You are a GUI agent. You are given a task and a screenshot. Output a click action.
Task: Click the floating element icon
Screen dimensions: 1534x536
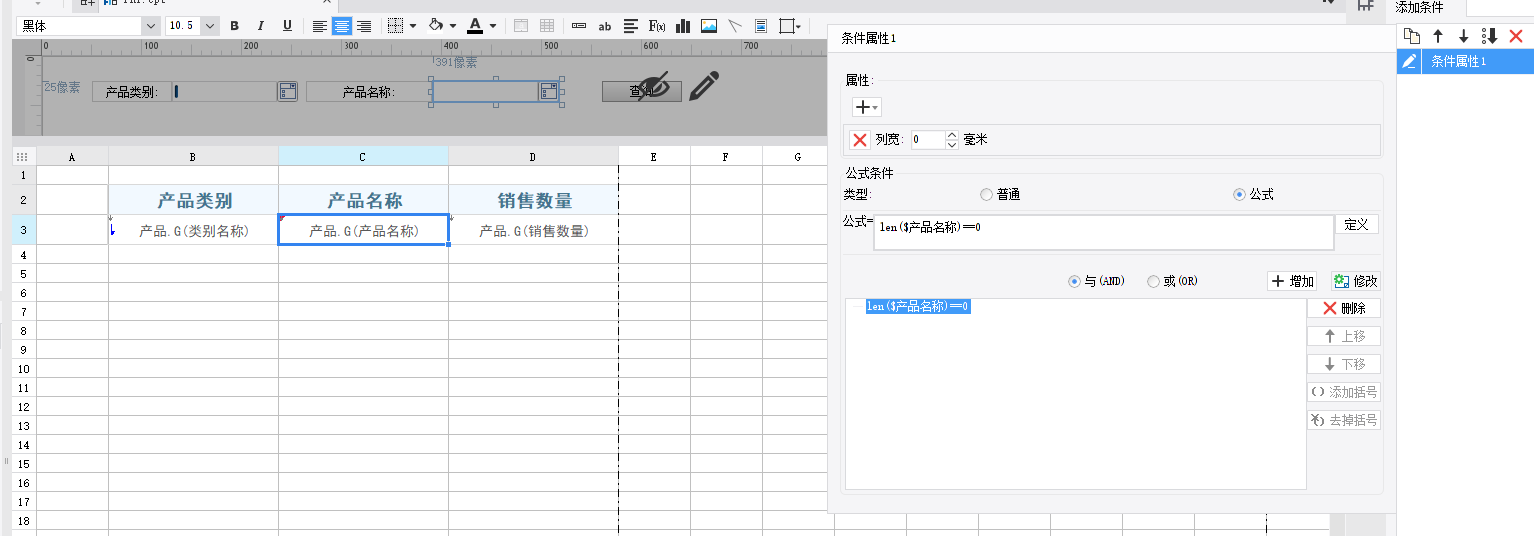[x=787, y=26]
